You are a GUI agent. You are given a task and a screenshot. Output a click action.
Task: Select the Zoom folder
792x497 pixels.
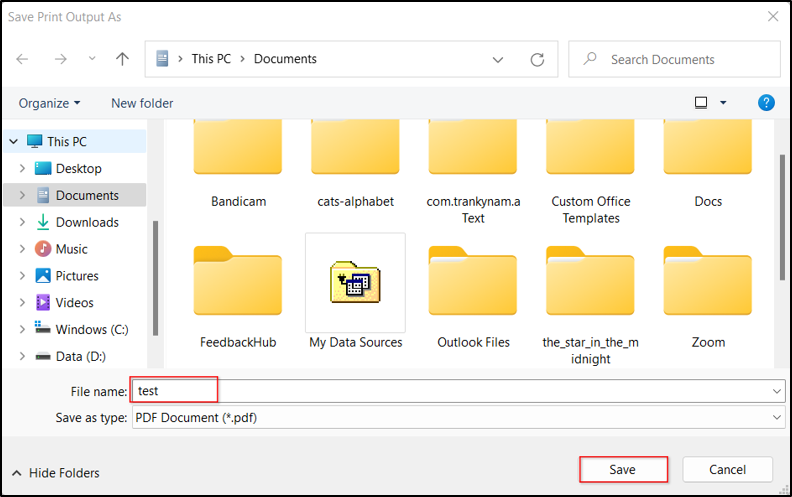[708, 298]
